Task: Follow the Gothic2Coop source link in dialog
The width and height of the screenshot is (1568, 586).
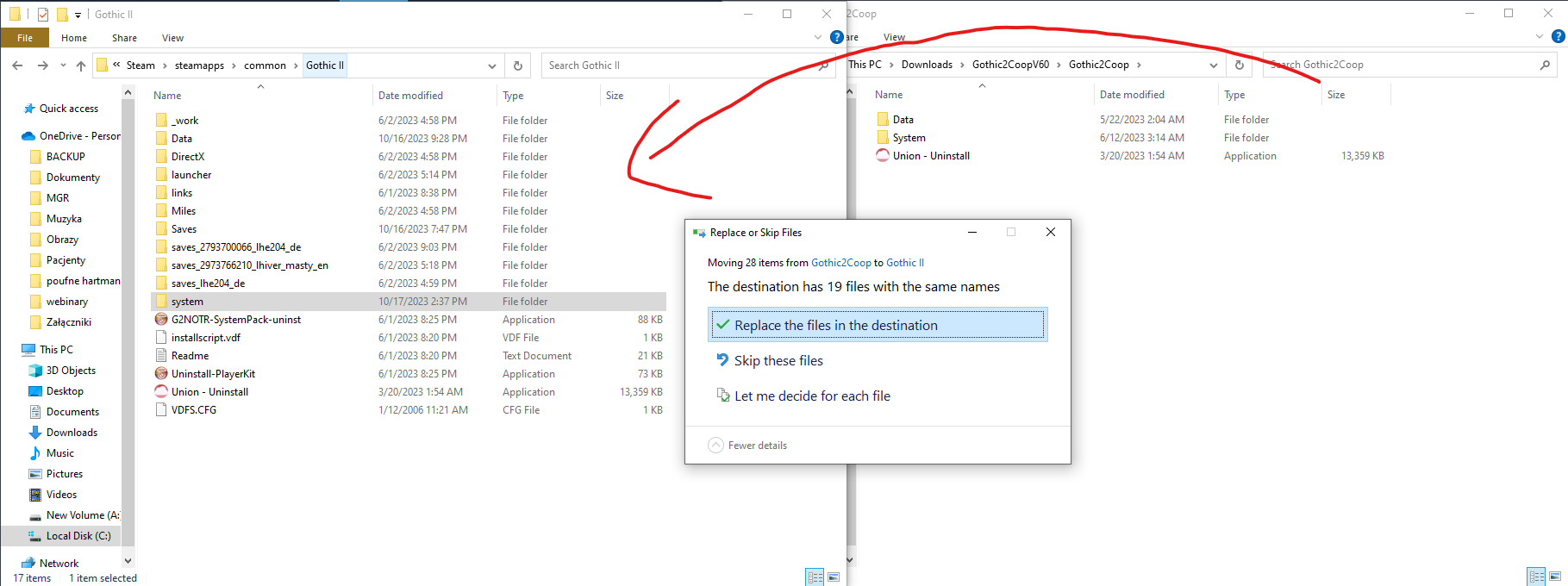Action: 841,263
